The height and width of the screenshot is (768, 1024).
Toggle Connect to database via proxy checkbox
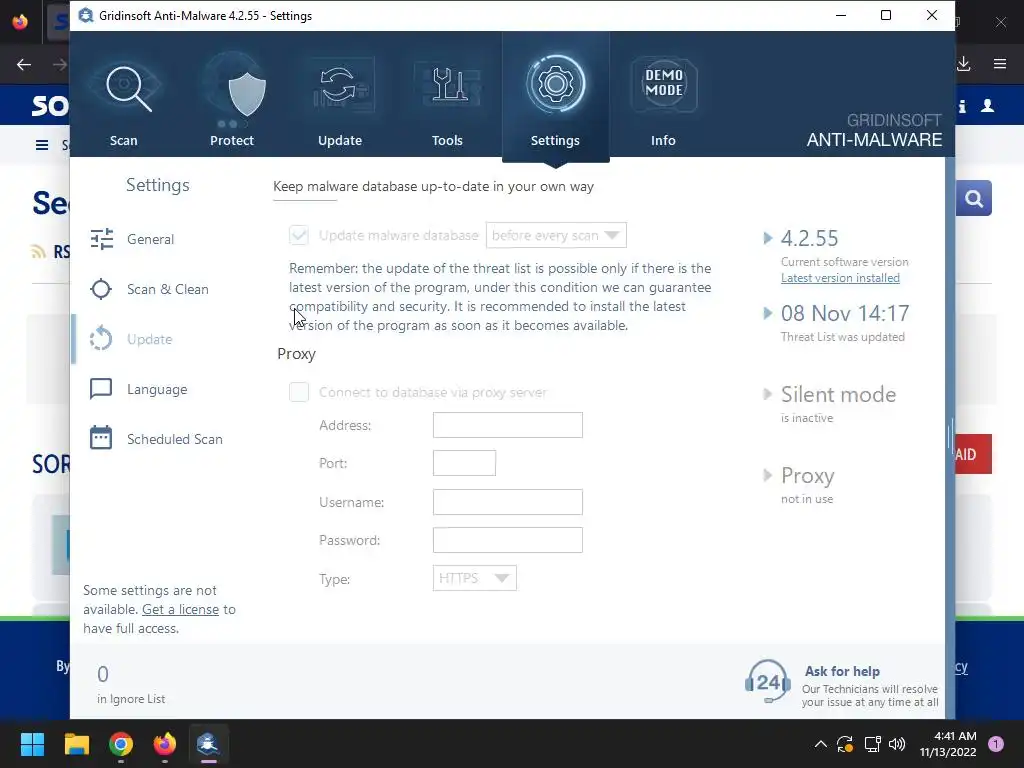(x=299, y=392)
